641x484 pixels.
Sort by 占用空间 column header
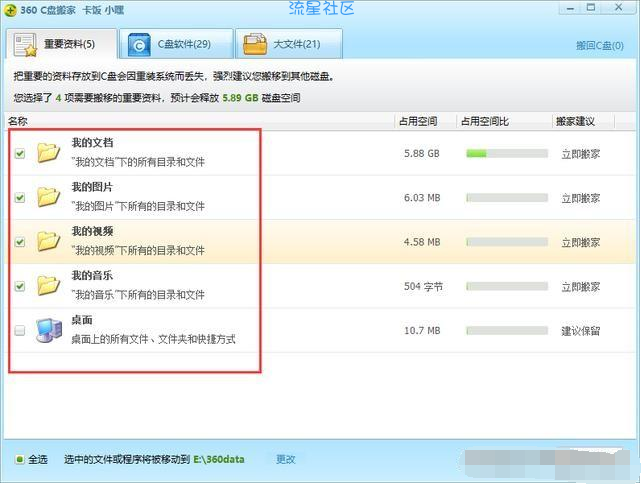pyautogui.click(x=418, y=121)
